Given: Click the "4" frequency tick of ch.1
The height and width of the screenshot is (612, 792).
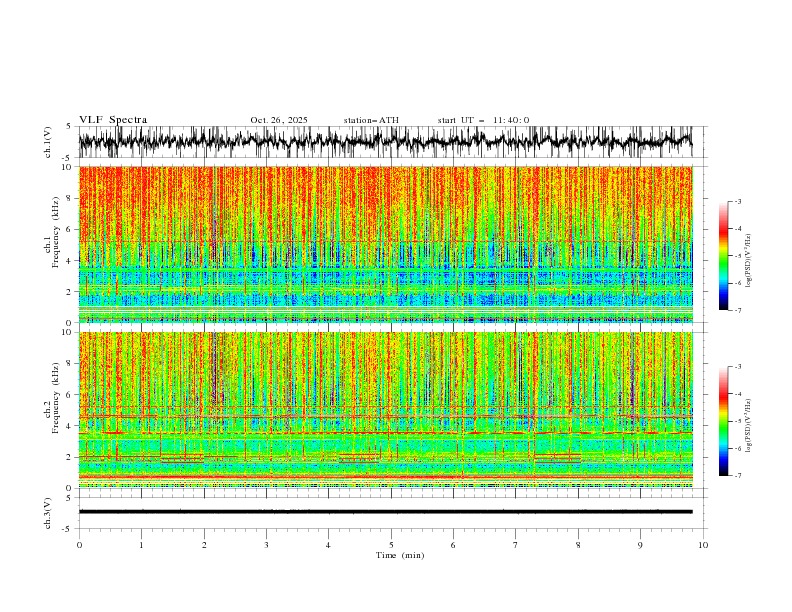Looking at the screenshot, I should pos(71,261).
